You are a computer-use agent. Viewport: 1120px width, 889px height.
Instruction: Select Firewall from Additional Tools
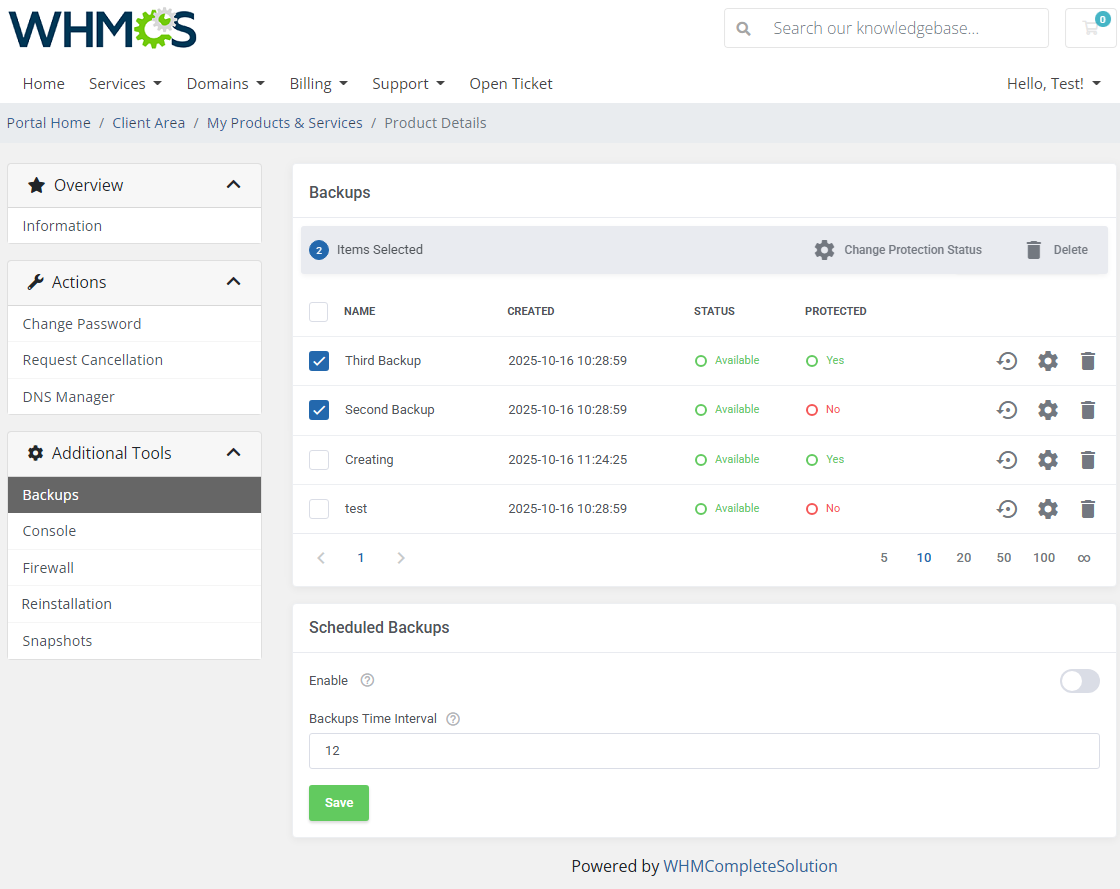click(x=48, y=568)
